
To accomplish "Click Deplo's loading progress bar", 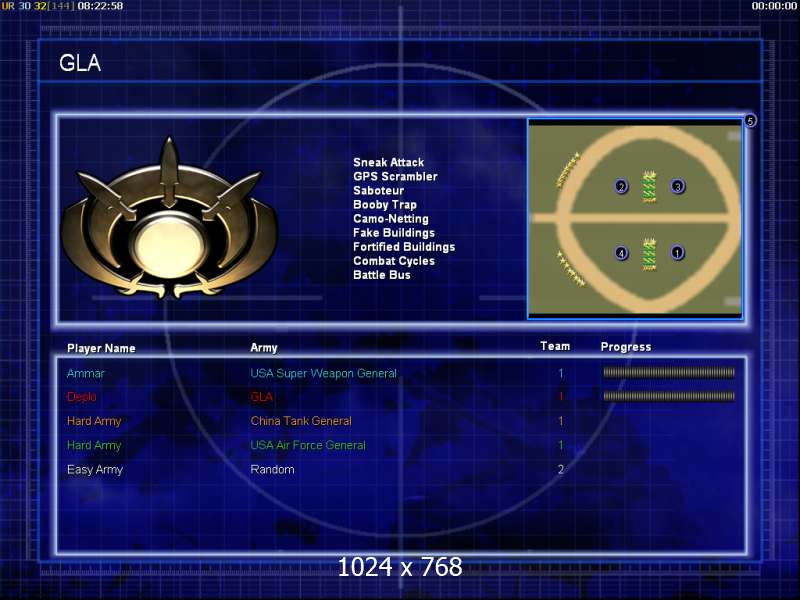I will click(669, 396).
